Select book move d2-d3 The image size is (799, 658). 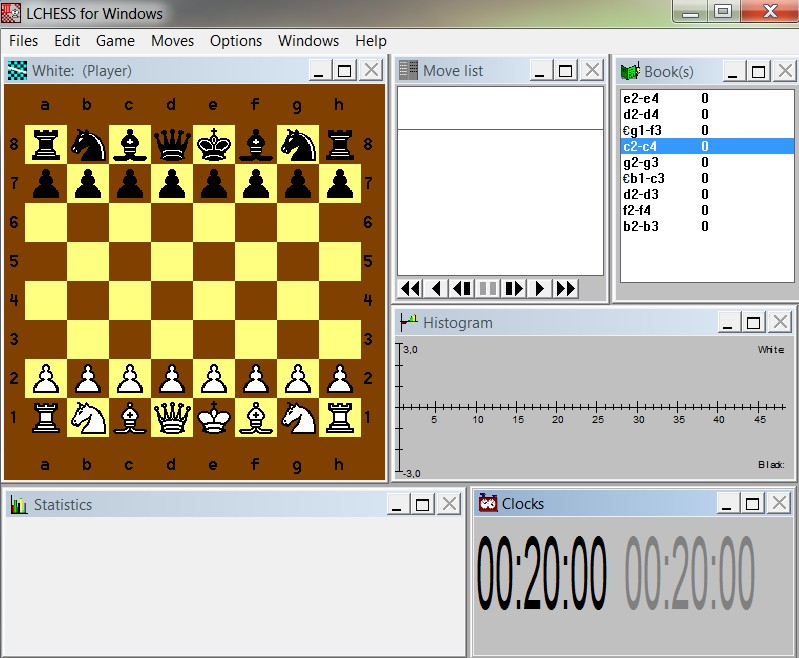[707, 194]
